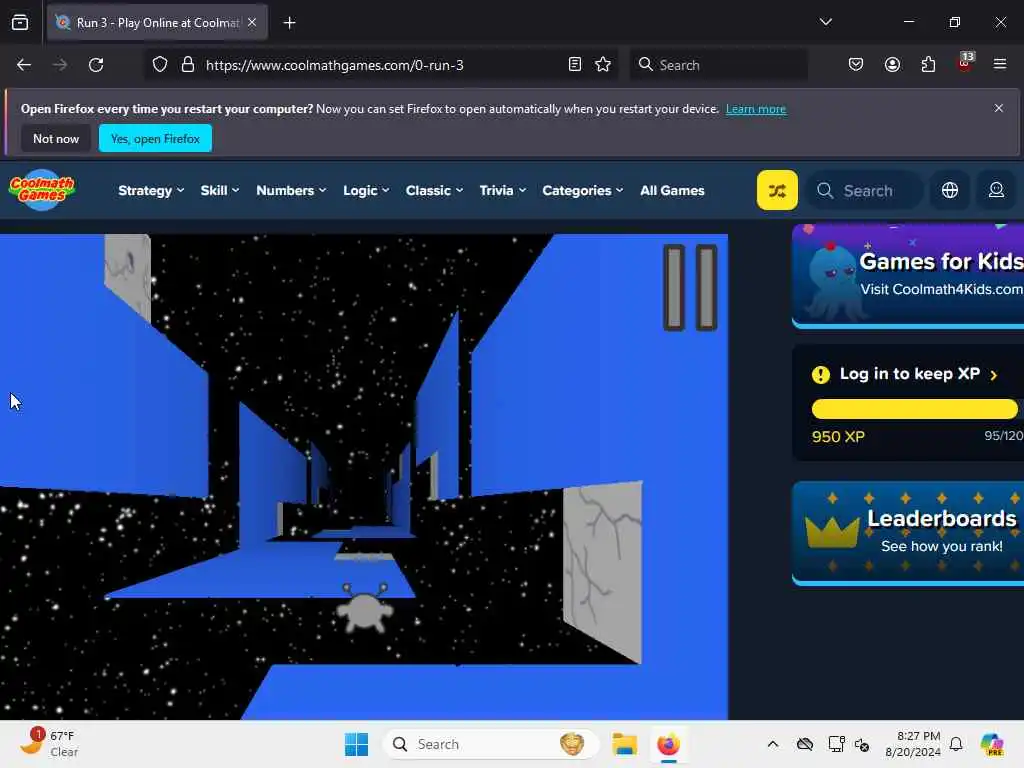Open the Pocket save icon
Screen dimensions: 1024x768
click(x=856, y=64)
